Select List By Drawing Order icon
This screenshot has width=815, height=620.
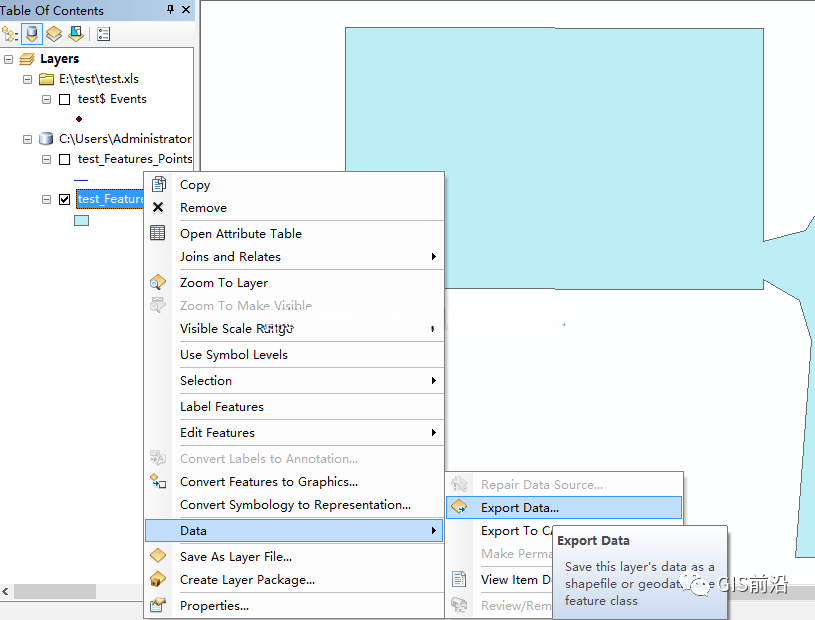10,34
